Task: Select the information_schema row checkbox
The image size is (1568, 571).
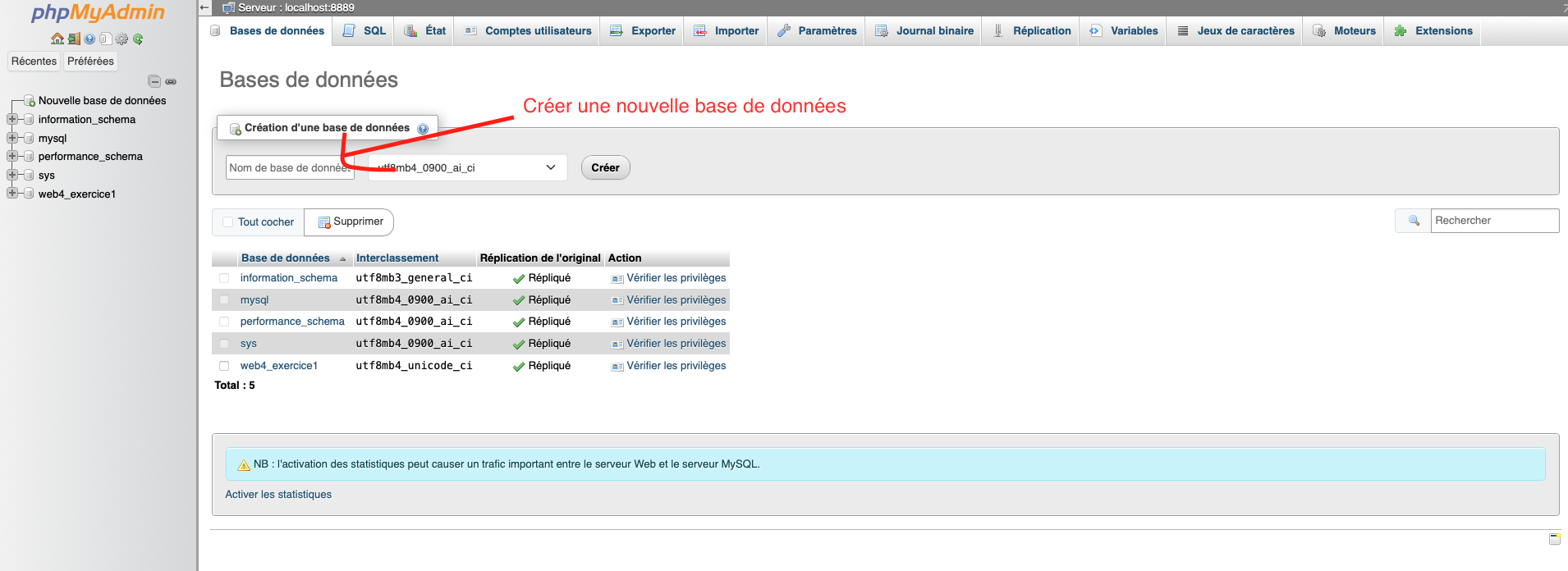Action: [224, 278]
